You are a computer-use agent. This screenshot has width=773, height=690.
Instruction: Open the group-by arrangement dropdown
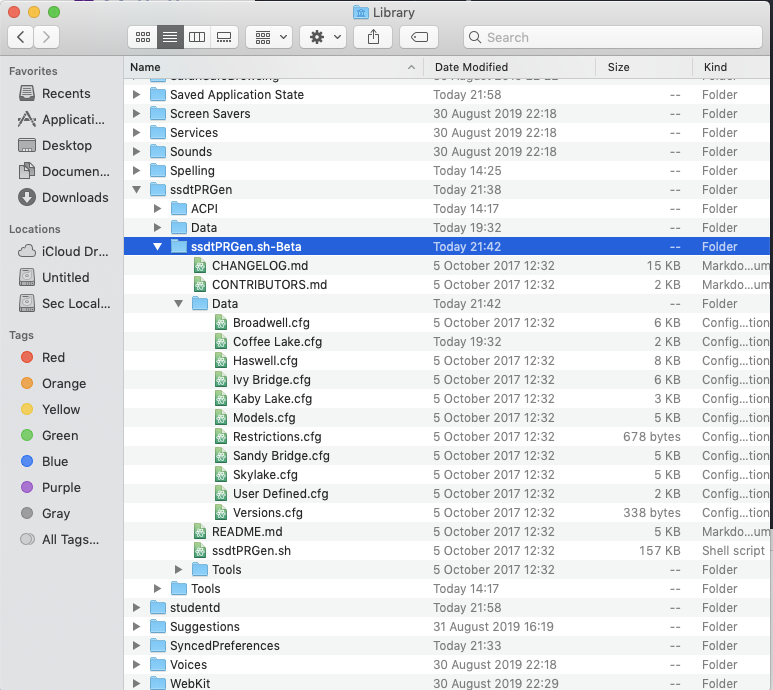[268, 37]
